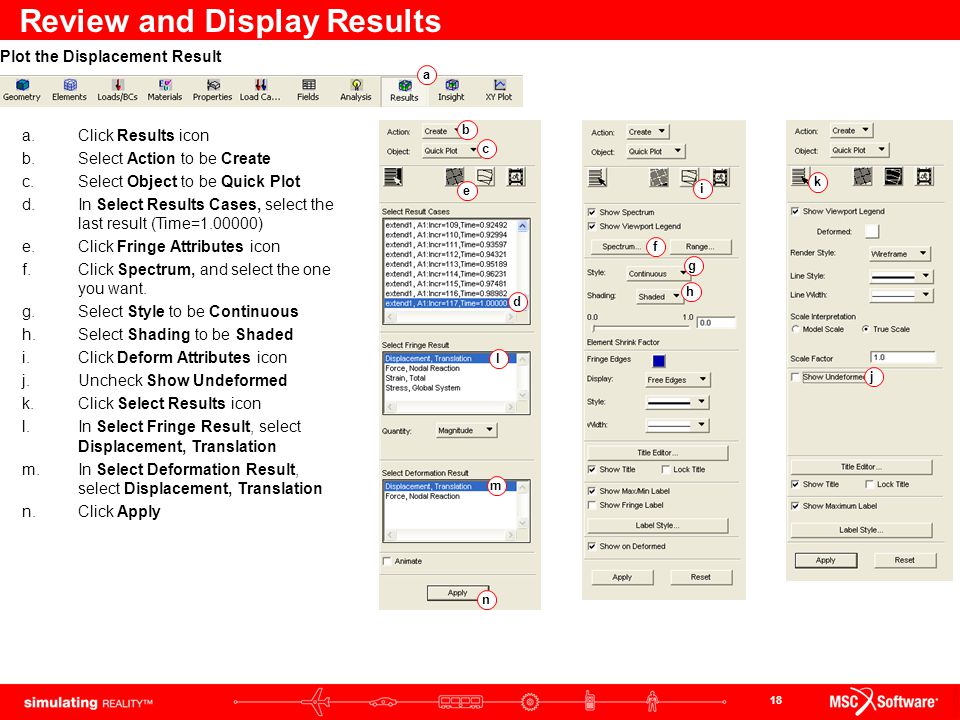Open the Fields application icon
This screenshot has width=960, height=720.
click(308, 91)
